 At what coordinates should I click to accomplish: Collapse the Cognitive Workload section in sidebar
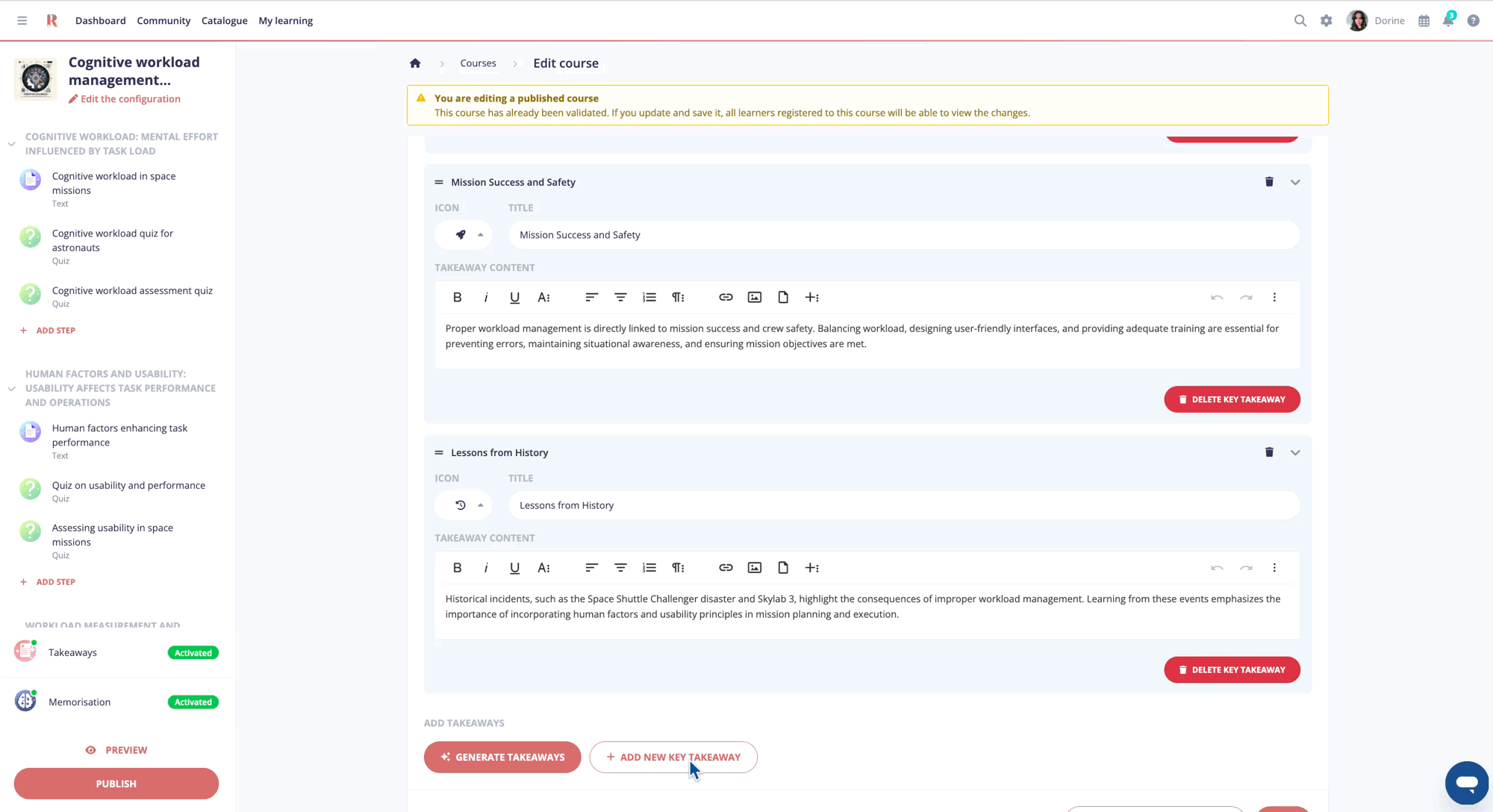[12, 144]
